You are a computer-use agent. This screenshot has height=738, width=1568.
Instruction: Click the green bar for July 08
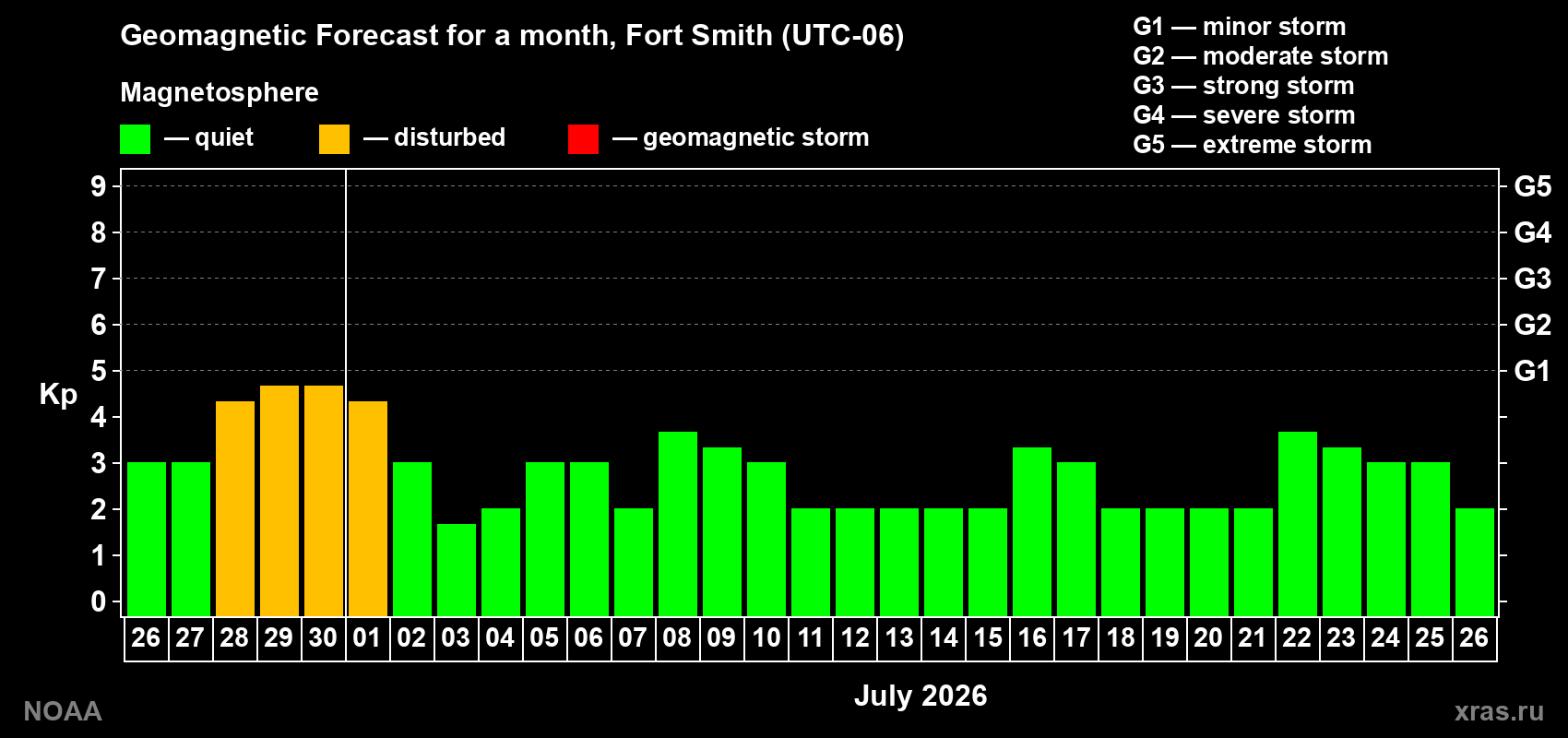pyautogui.click(x=678, y=524)
